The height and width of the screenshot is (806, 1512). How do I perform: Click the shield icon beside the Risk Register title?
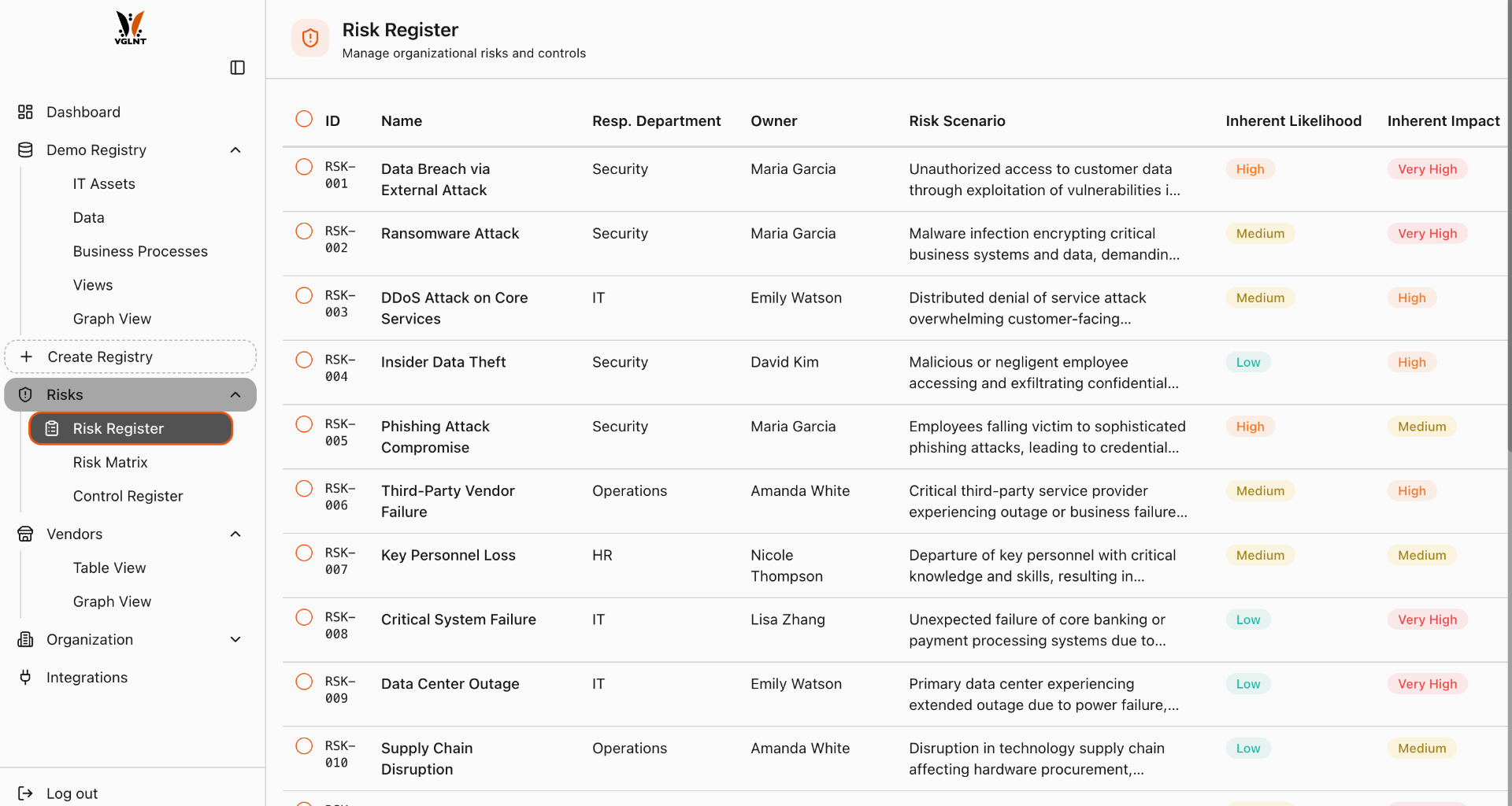309,38
